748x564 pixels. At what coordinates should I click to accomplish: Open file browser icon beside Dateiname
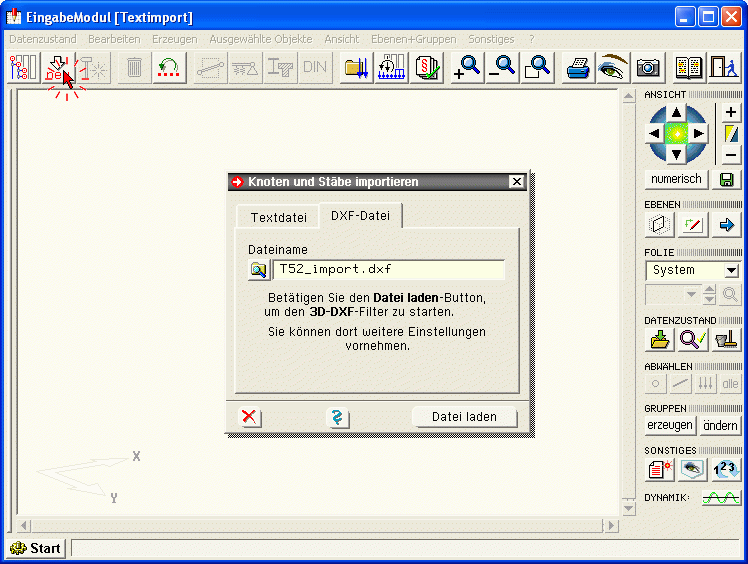point(258,269)
